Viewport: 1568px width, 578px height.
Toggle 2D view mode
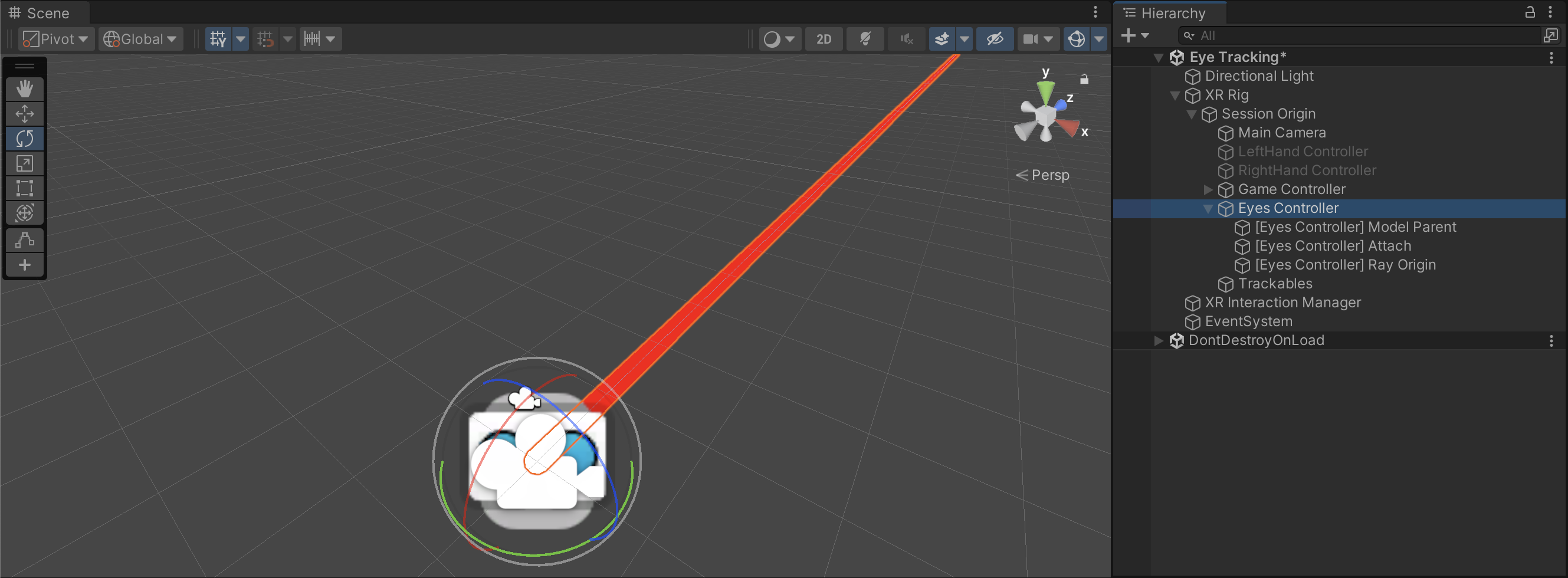click(x=823, y=39)
